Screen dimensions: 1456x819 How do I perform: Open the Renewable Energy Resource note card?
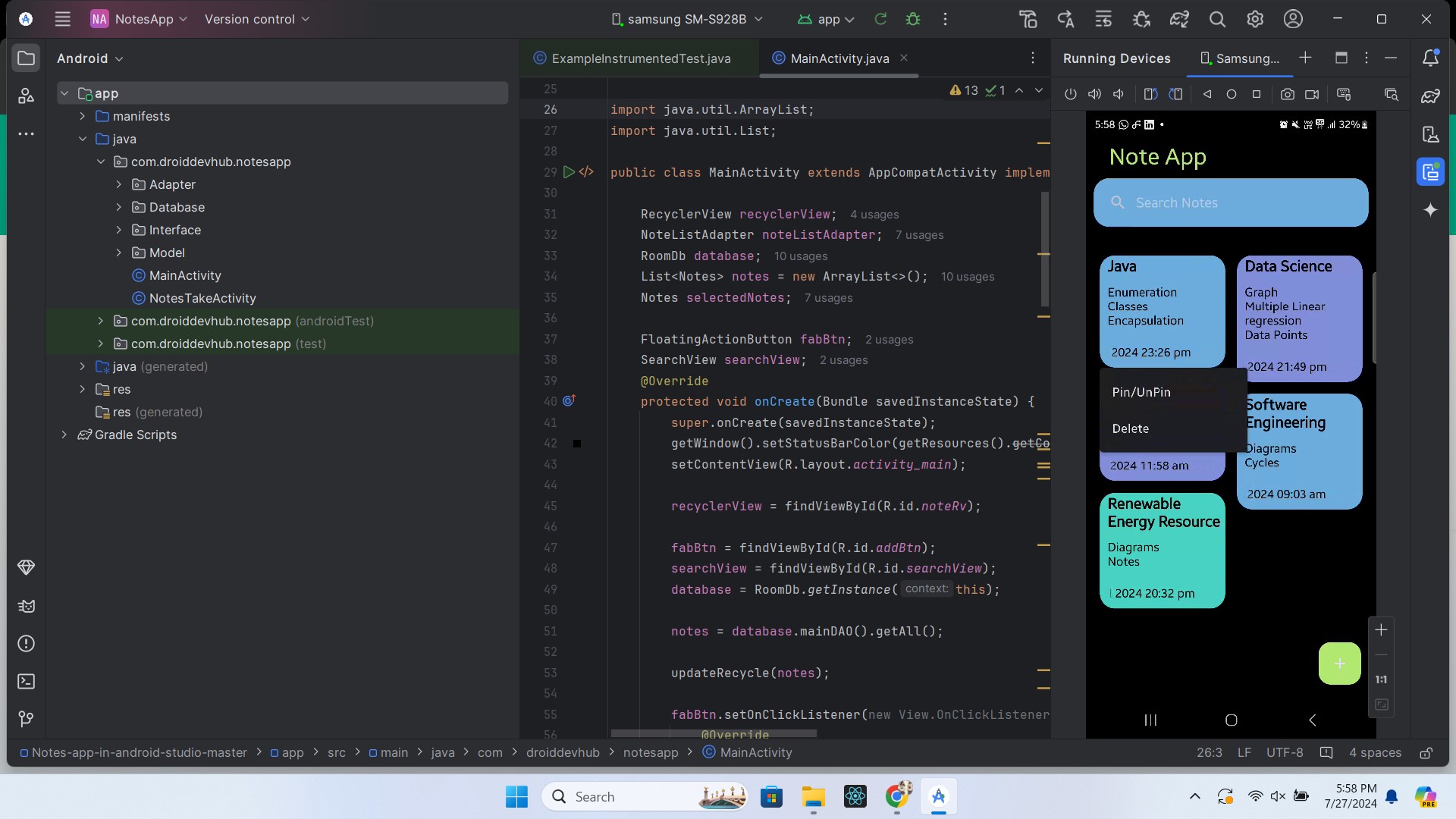1162,550
